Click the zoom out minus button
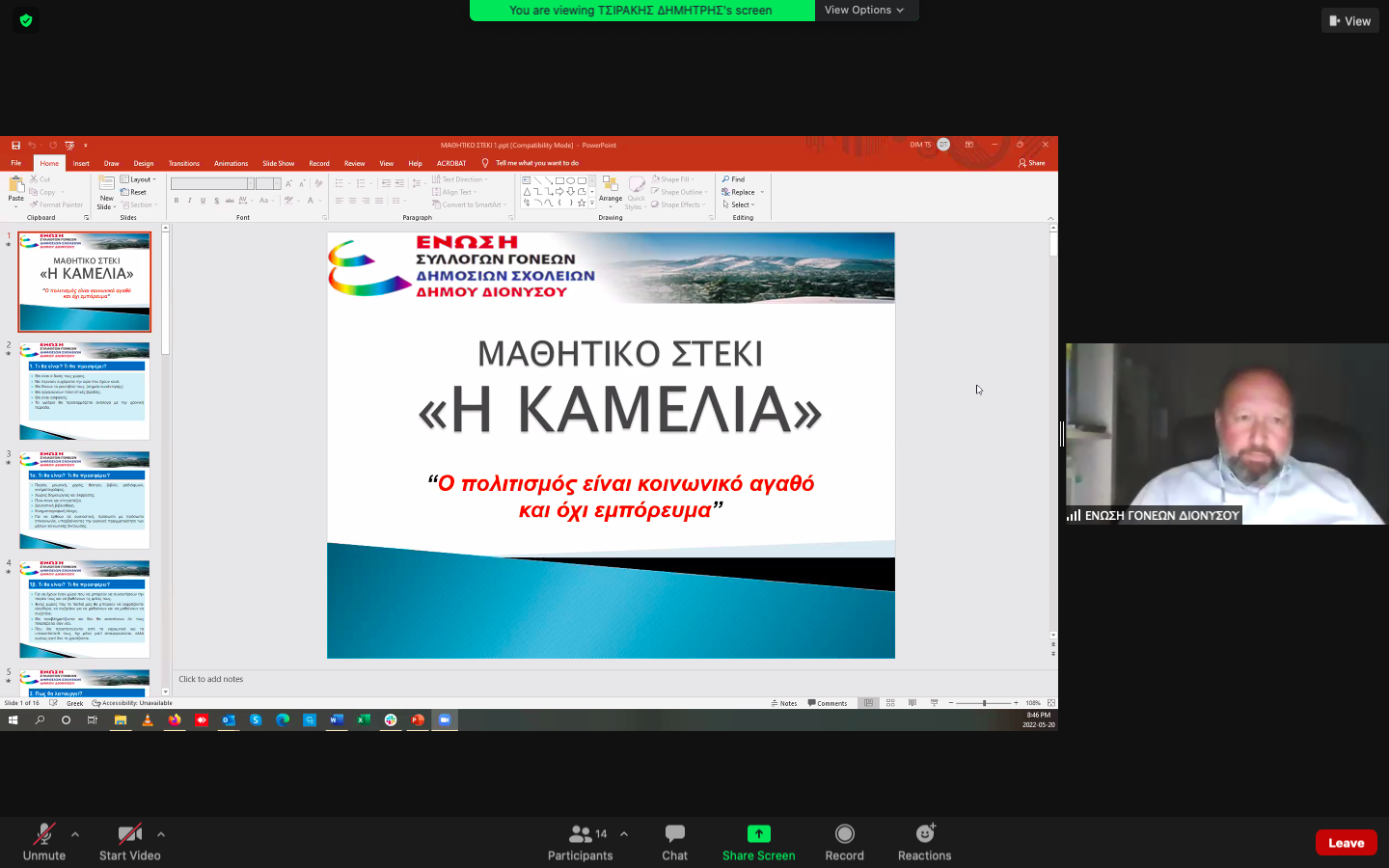Screen dimensions: 1389x868 (x=951, y=703)
